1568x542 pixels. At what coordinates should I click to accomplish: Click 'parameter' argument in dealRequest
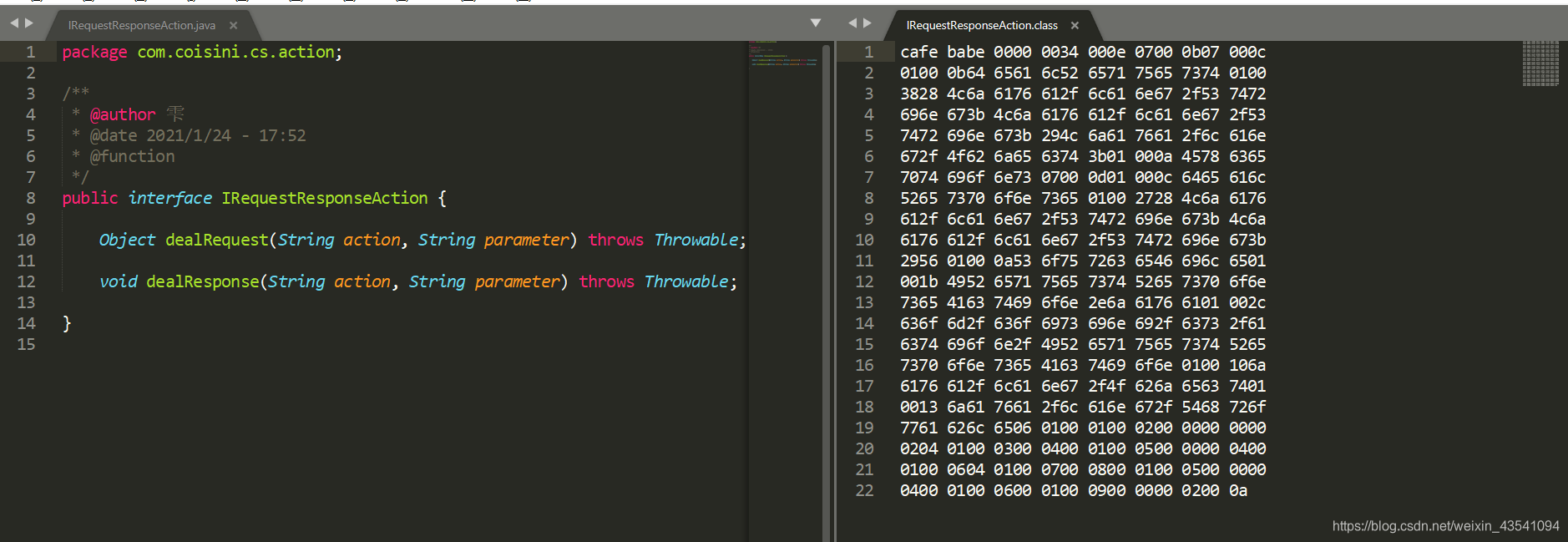click(x=526, y=240)
